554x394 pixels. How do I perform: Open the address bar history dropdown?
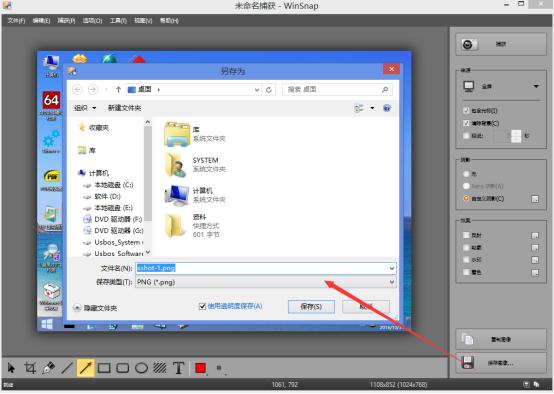point(257,90)
